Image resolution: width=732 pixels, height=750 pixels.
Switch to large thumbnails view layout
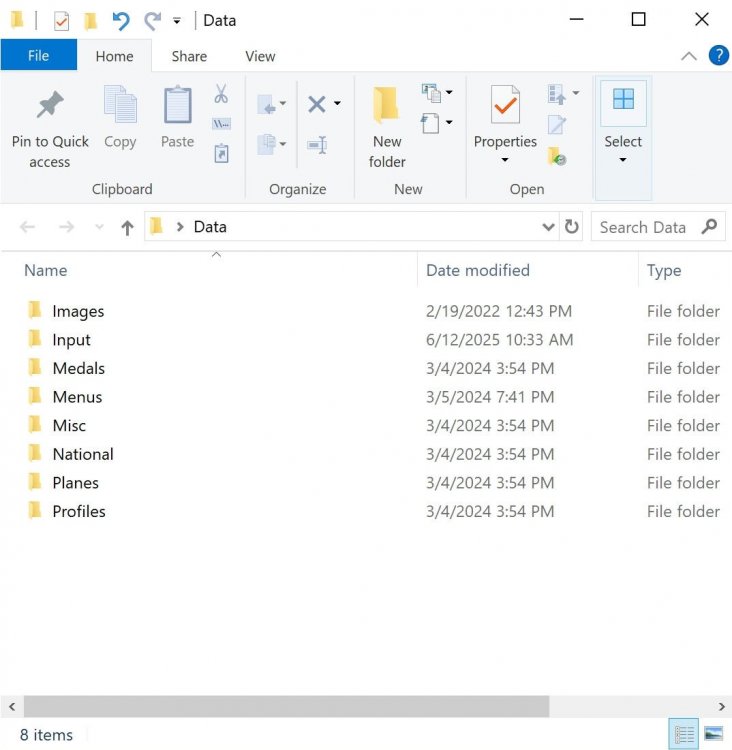pos(714,734)
